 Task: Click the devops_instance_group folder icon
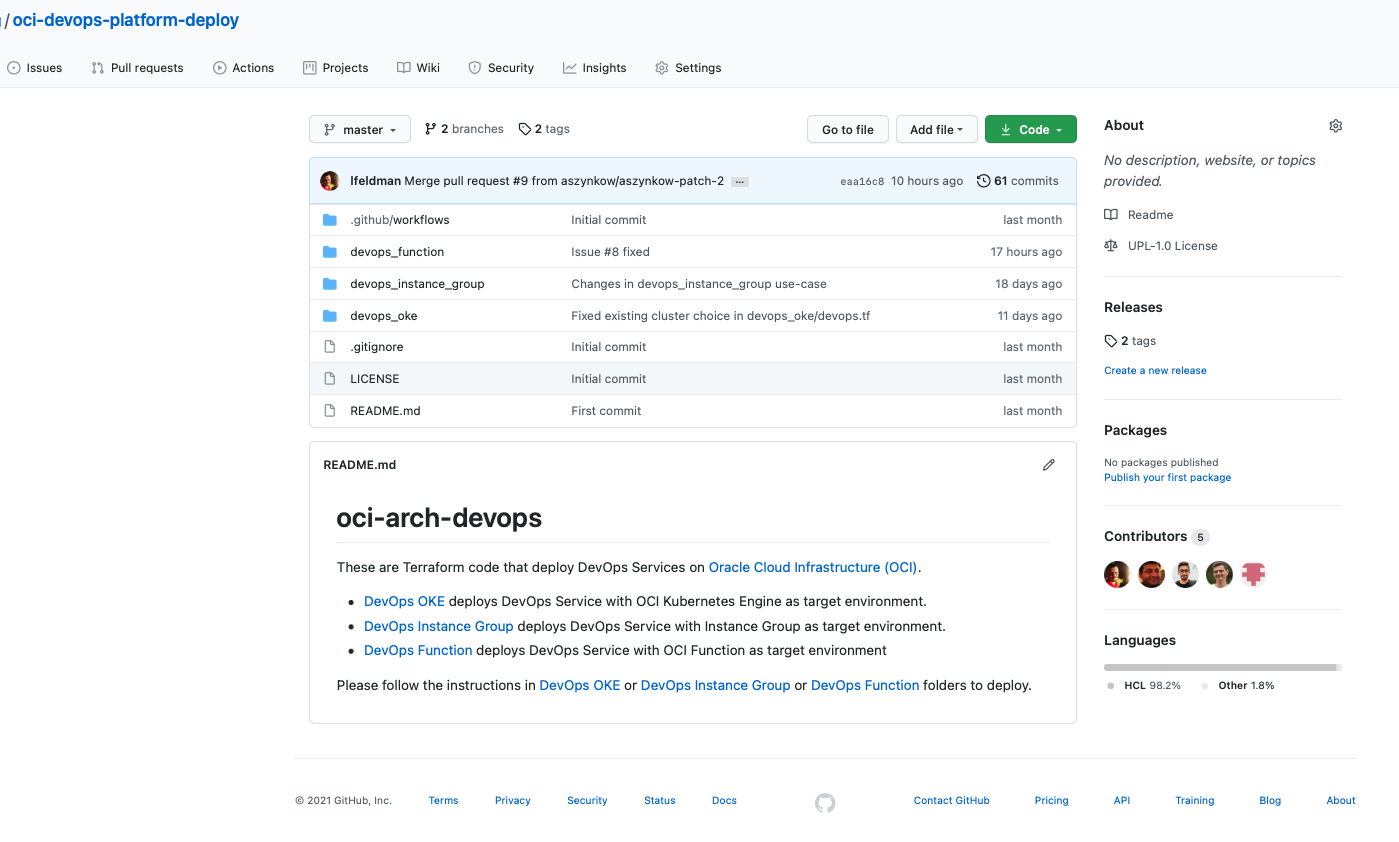330,284
